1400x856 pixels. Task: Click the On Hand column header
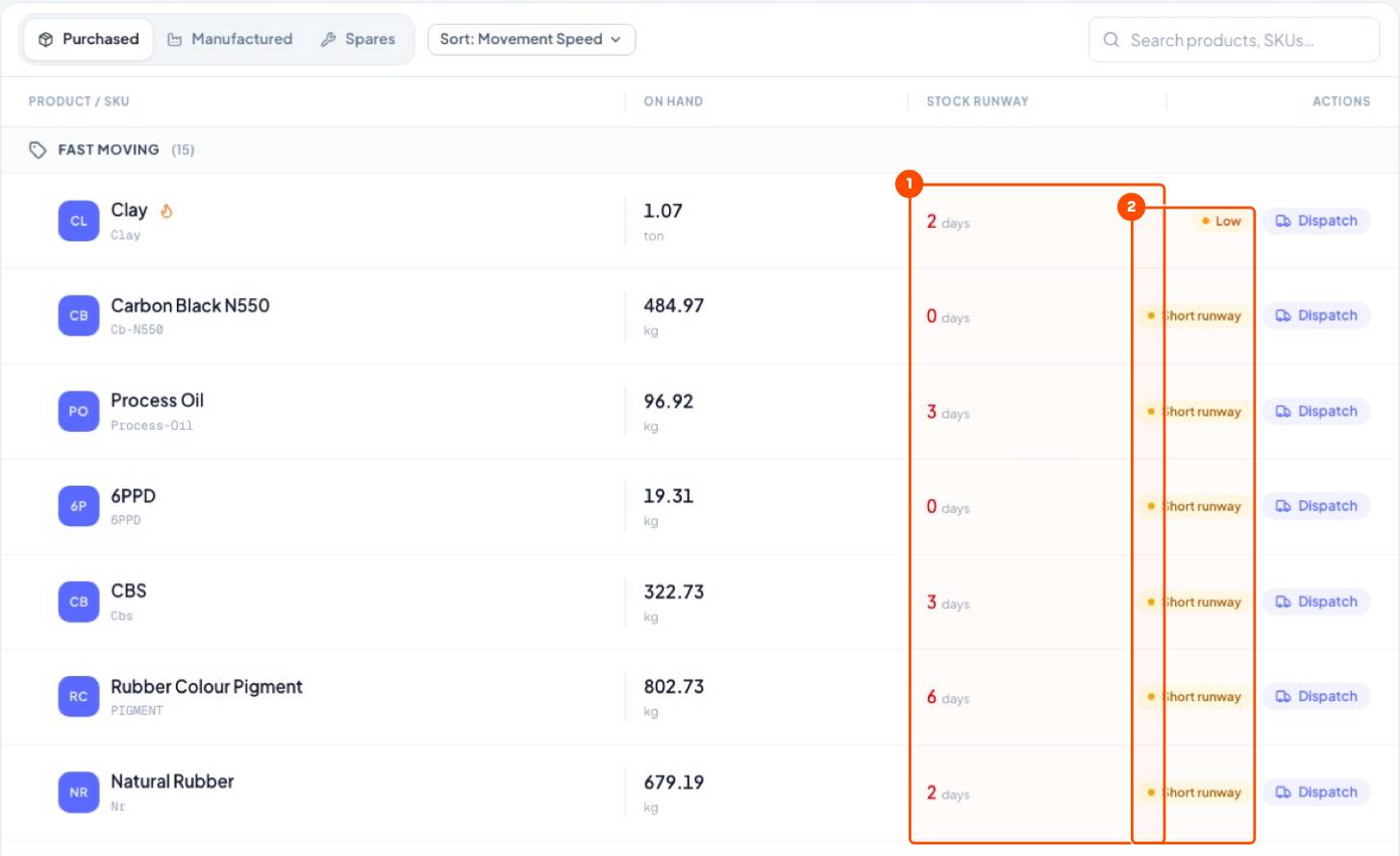pyautogui.click(x=673, y=101)
